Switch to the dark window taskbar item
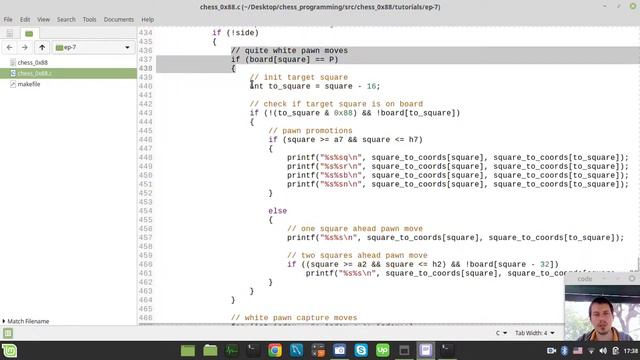 (x=404, y=351)
